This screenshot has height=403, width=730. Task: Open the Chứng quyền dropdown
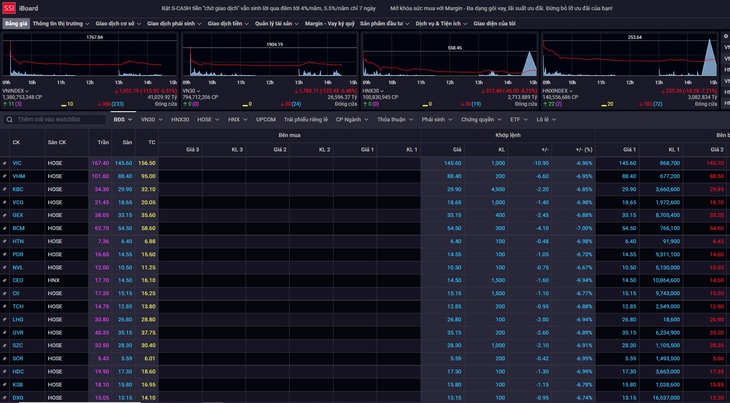(x=481, y=120)
